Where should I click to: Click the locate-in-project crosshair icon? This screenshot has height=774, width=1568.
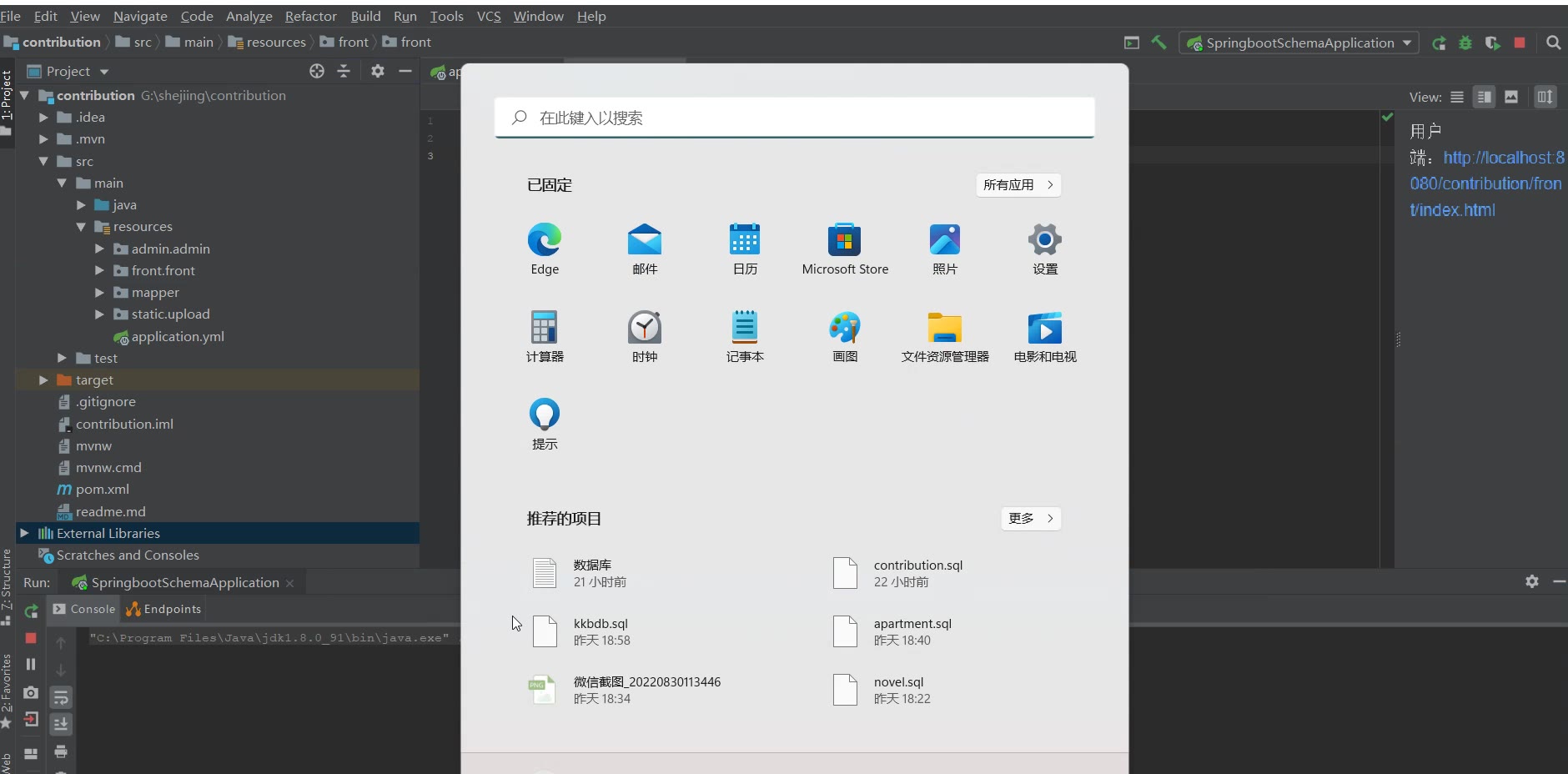(317, 71)
